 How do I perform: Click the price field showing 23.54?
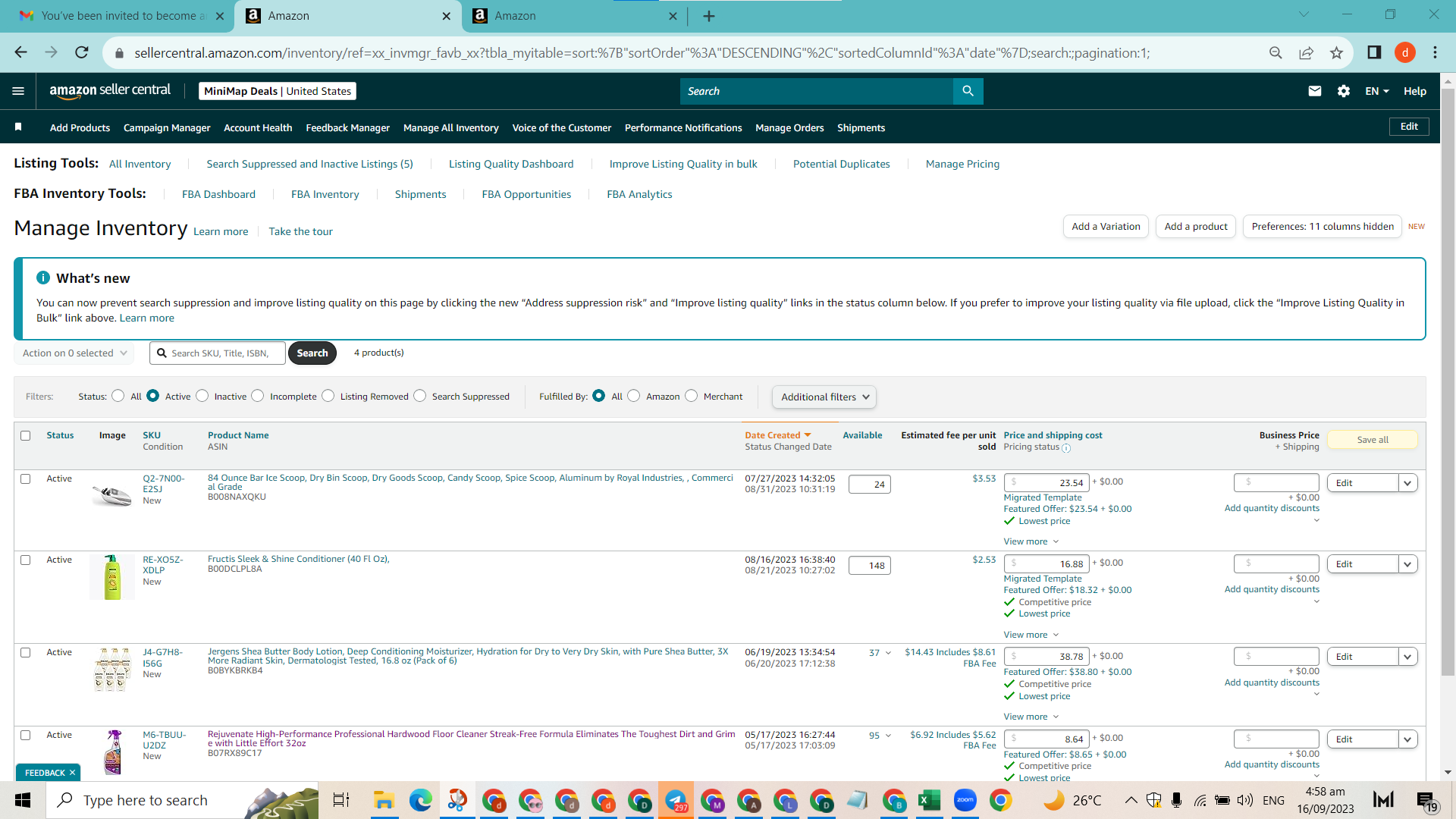coord(1046,483)
